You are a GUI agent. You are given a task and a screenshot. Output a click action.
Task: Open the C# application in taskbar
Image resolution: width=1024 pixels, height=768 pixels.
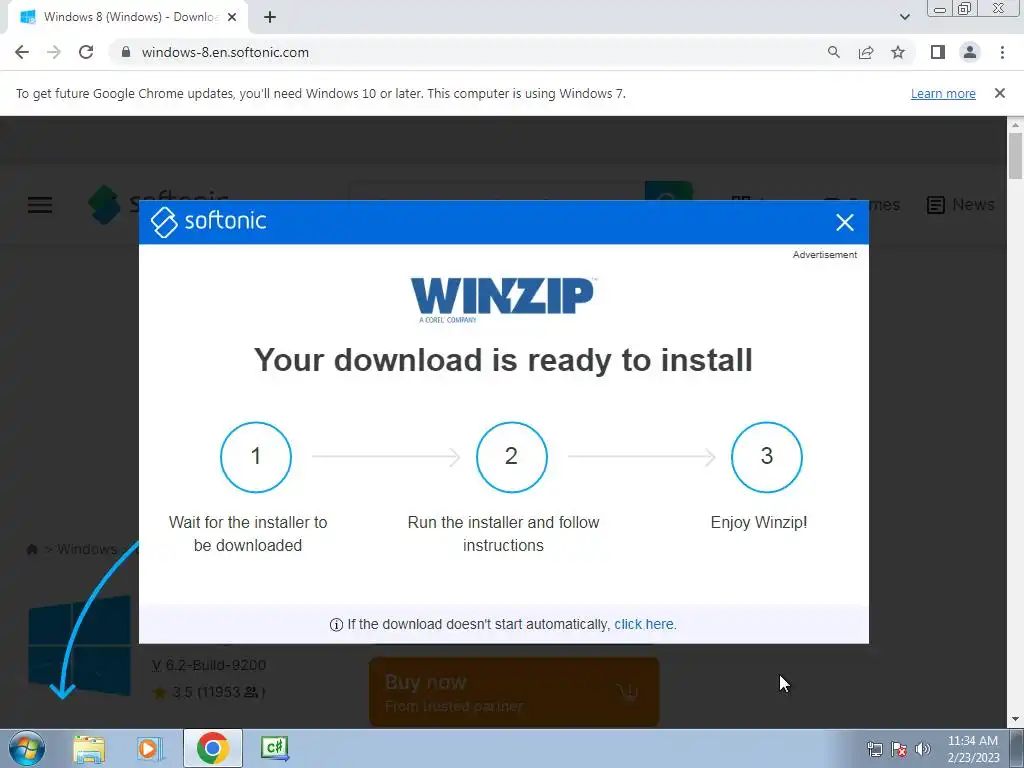[x=274, y=748]
